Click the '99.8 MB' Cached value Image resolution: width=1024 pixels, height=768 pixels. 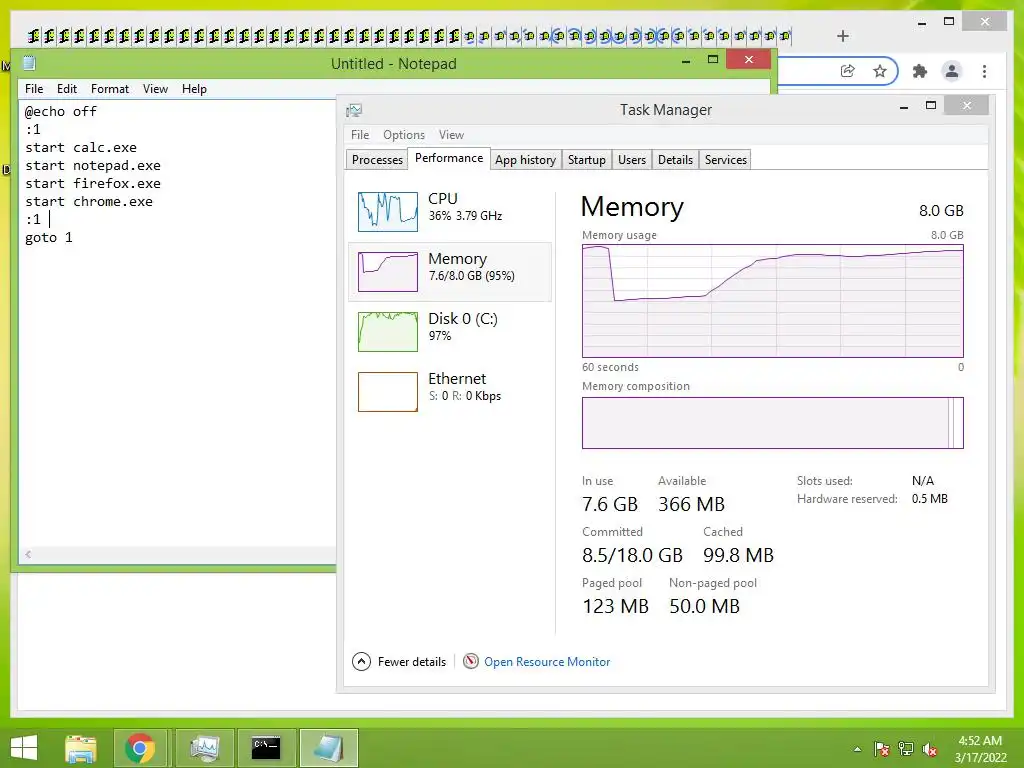click(738, 555)
